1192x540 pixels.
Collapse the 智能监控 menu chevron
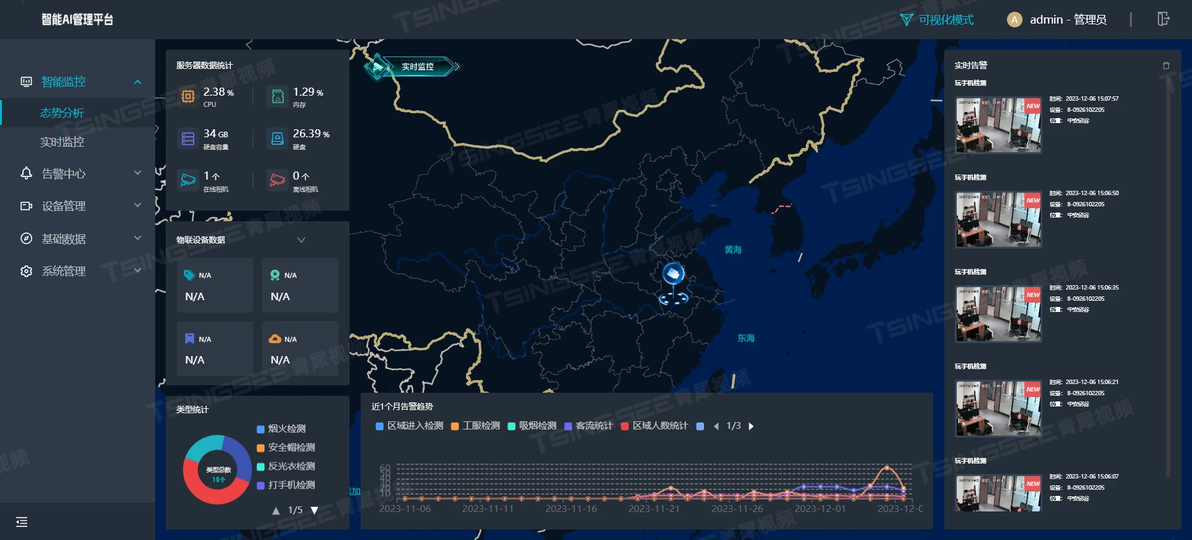point(138,81)
